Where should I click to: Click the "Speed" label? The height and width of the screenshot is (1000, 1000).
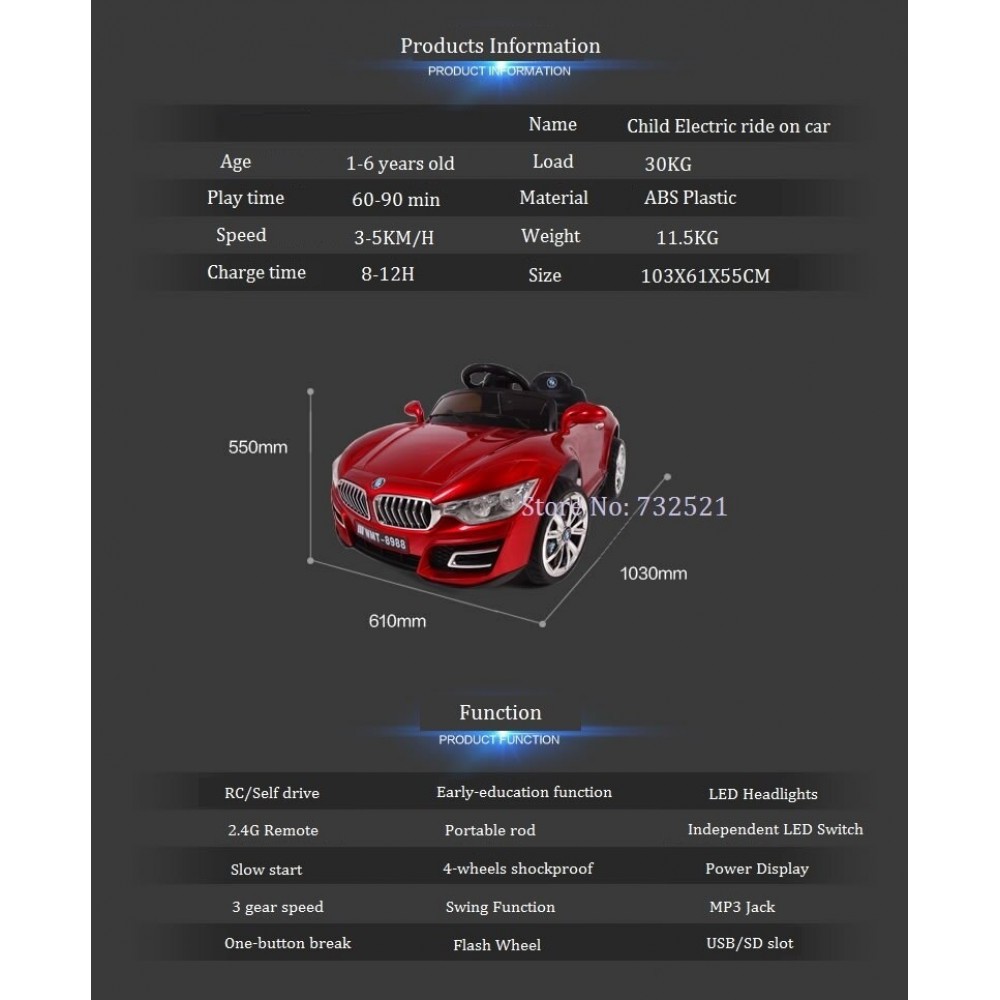point(241,235)
